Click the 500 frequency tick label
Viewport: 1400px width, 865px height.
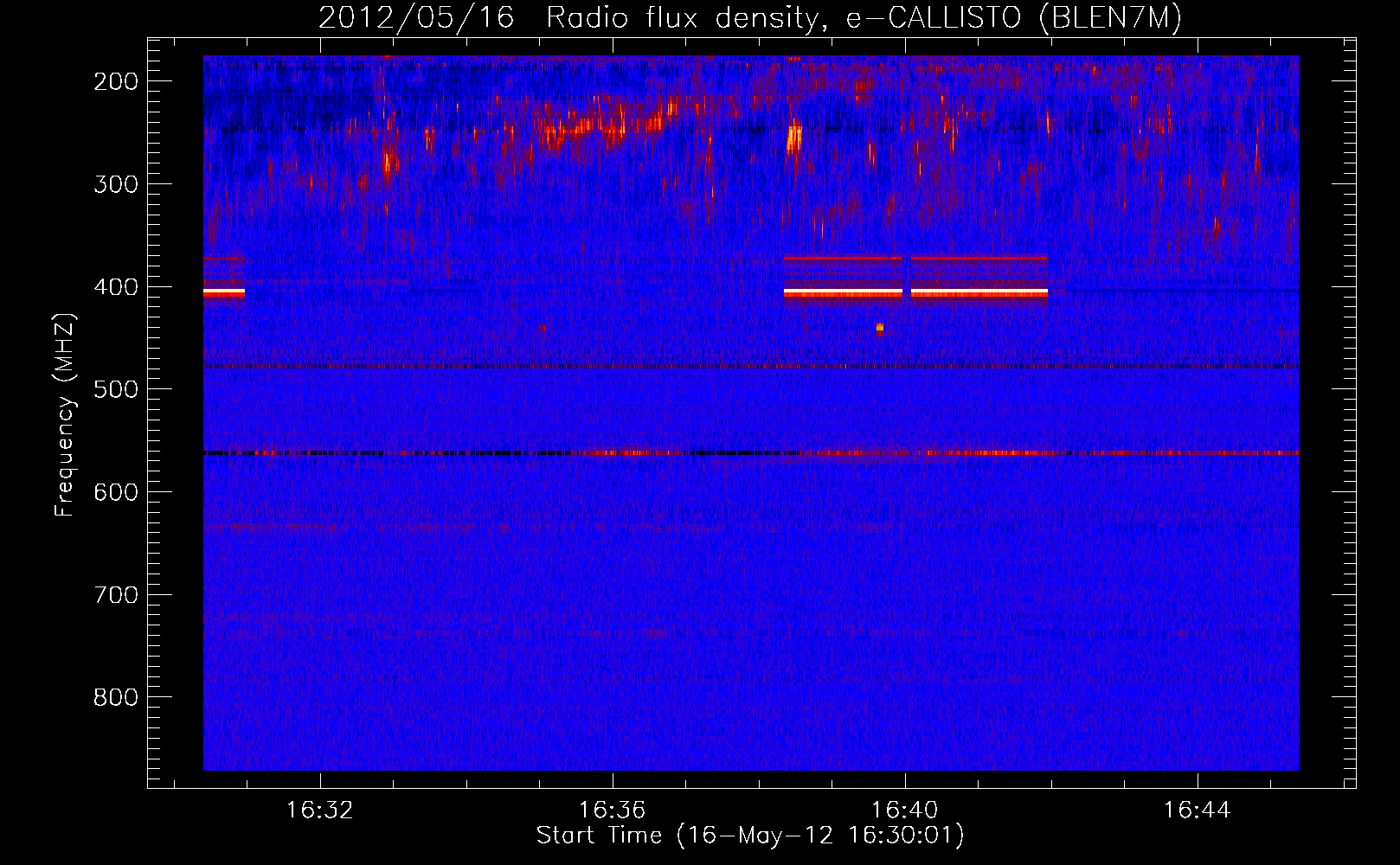pos(116,389)
